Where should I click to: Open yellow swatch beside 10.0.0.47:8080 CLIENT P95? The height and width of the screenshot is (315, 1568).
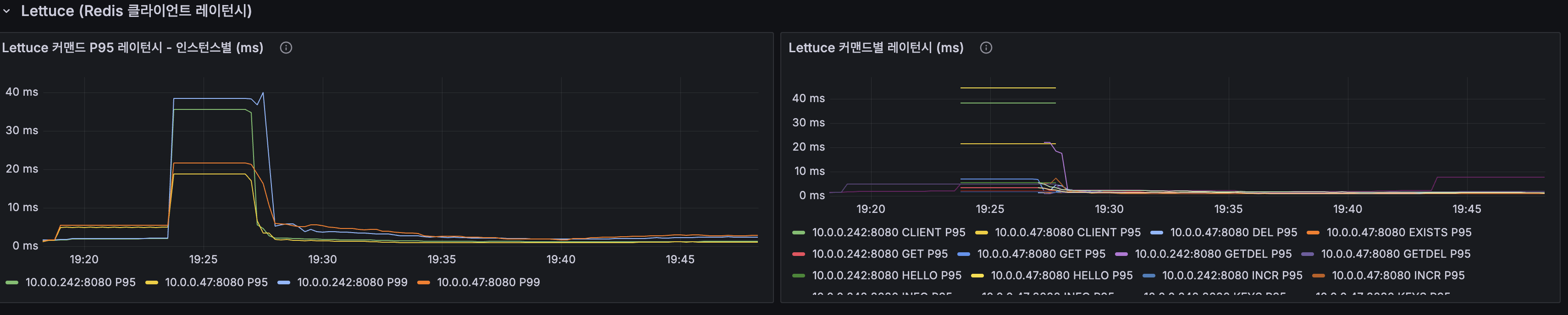click(981, 232)
